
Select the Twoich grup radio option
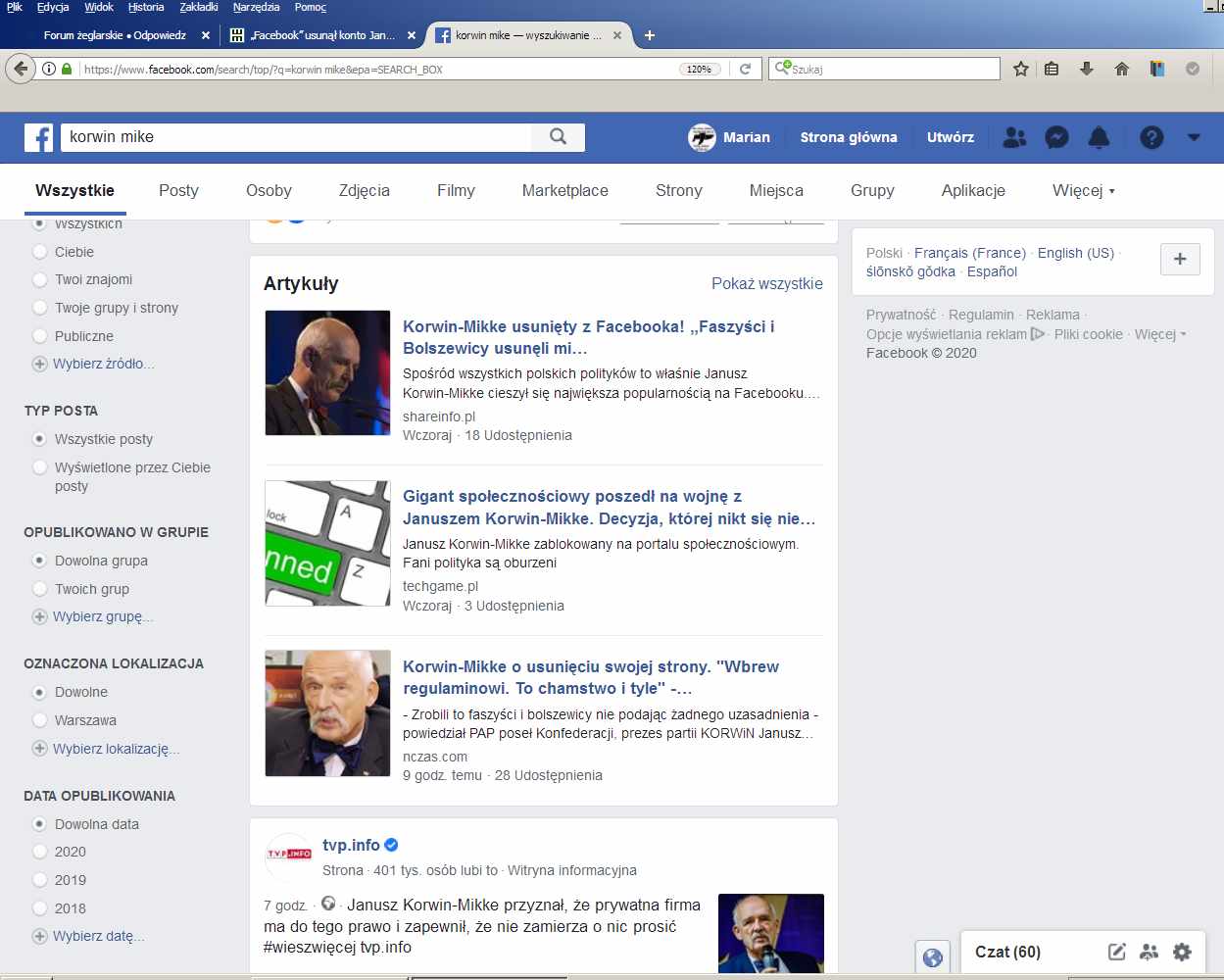coord(40,589)
